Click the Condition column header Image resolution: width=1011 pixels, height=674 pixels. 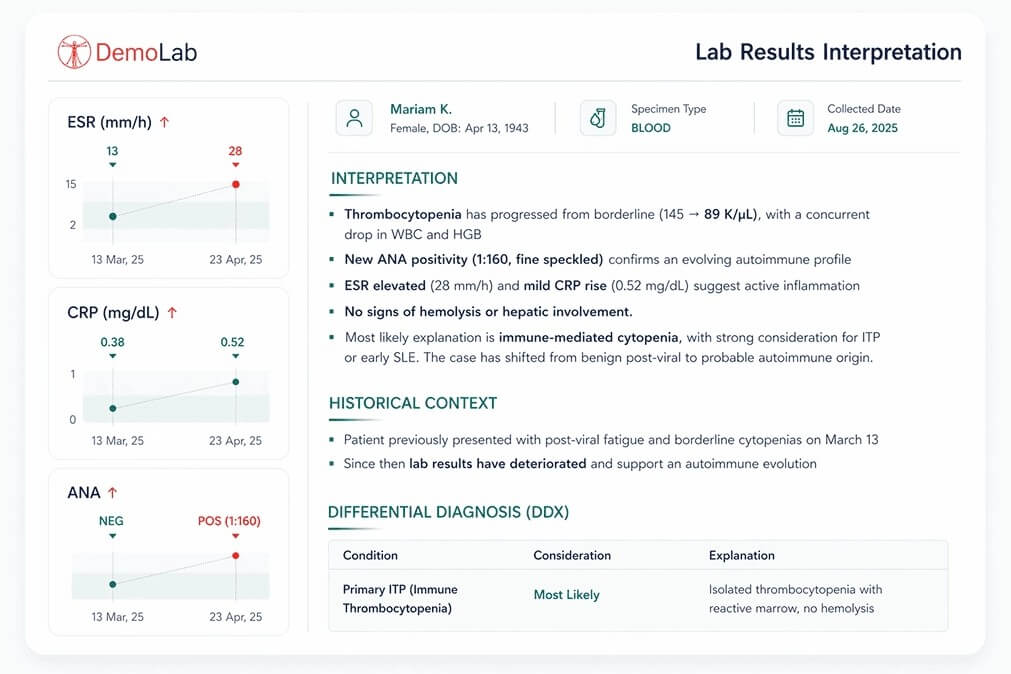tap(370, 555)
